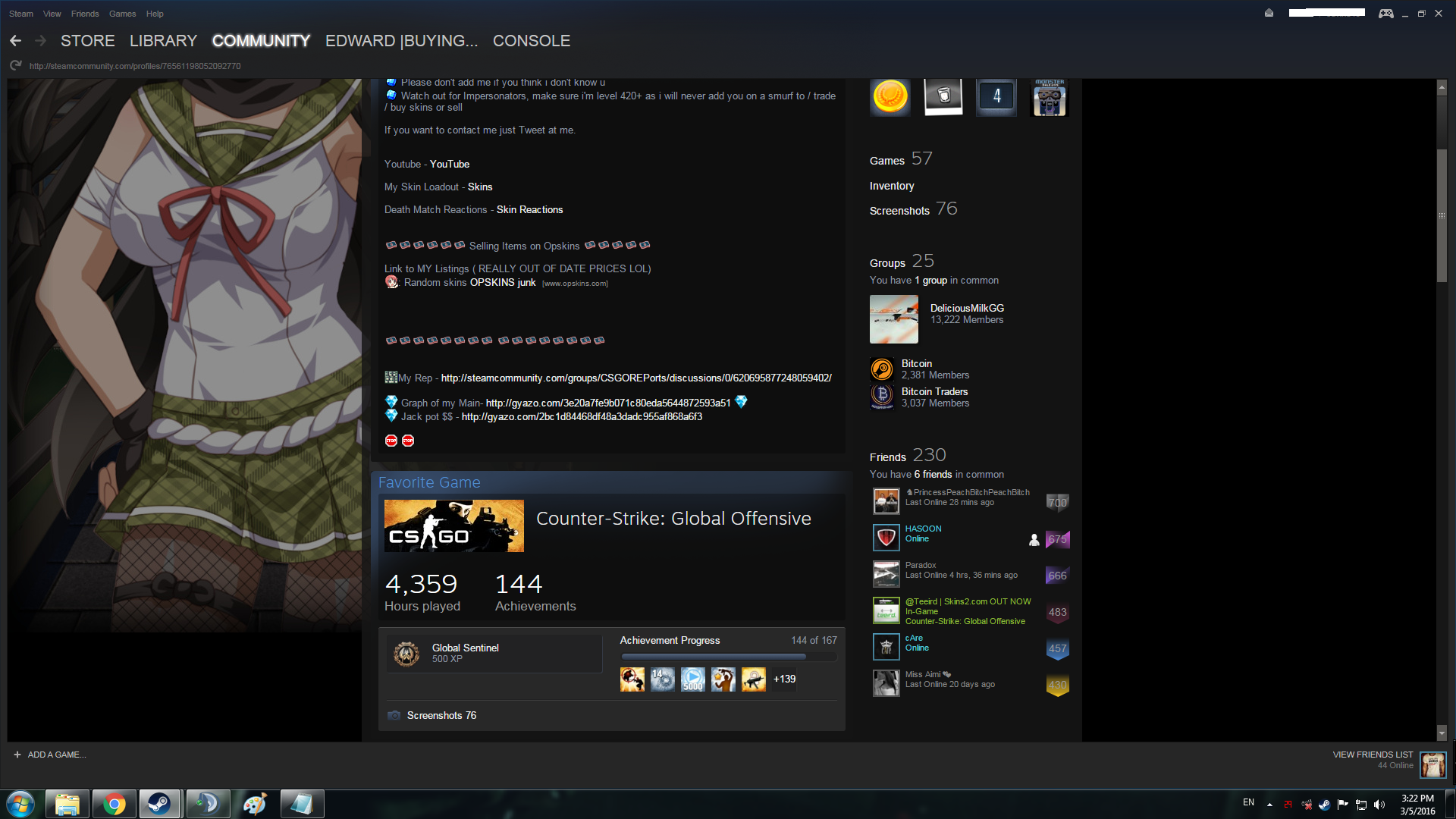Show hidden system tray icons
This screenshot has height=819, width=1456.
1269,804
